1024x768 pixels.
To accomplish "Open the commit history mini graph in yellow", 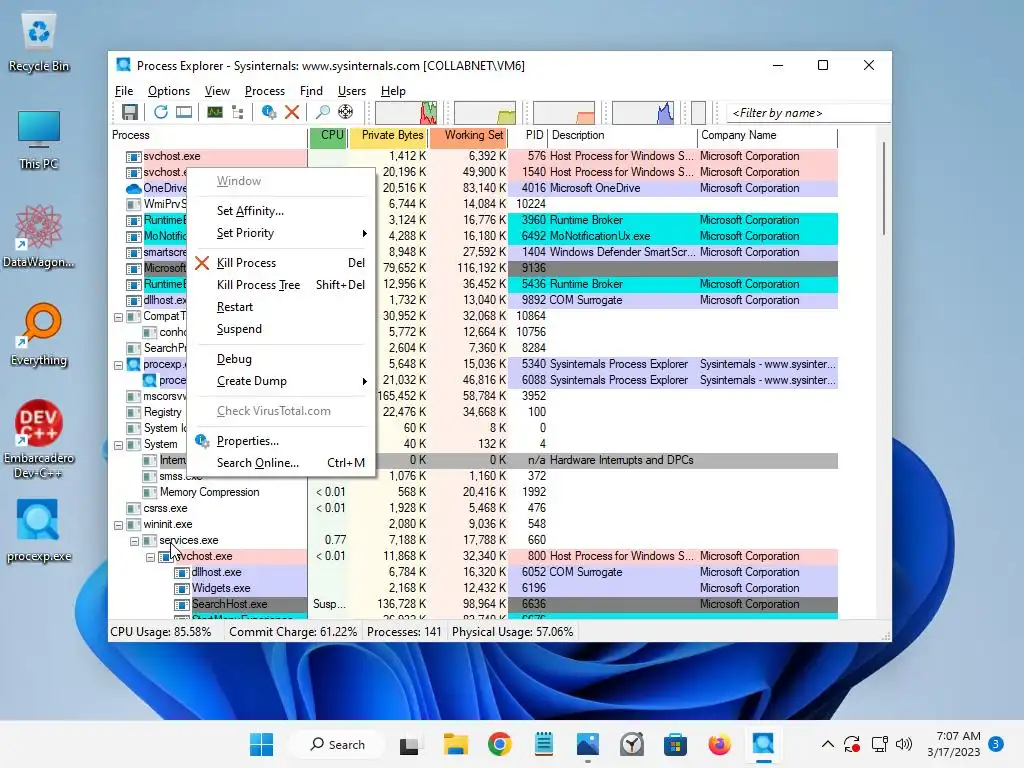I will coord(485,112).
